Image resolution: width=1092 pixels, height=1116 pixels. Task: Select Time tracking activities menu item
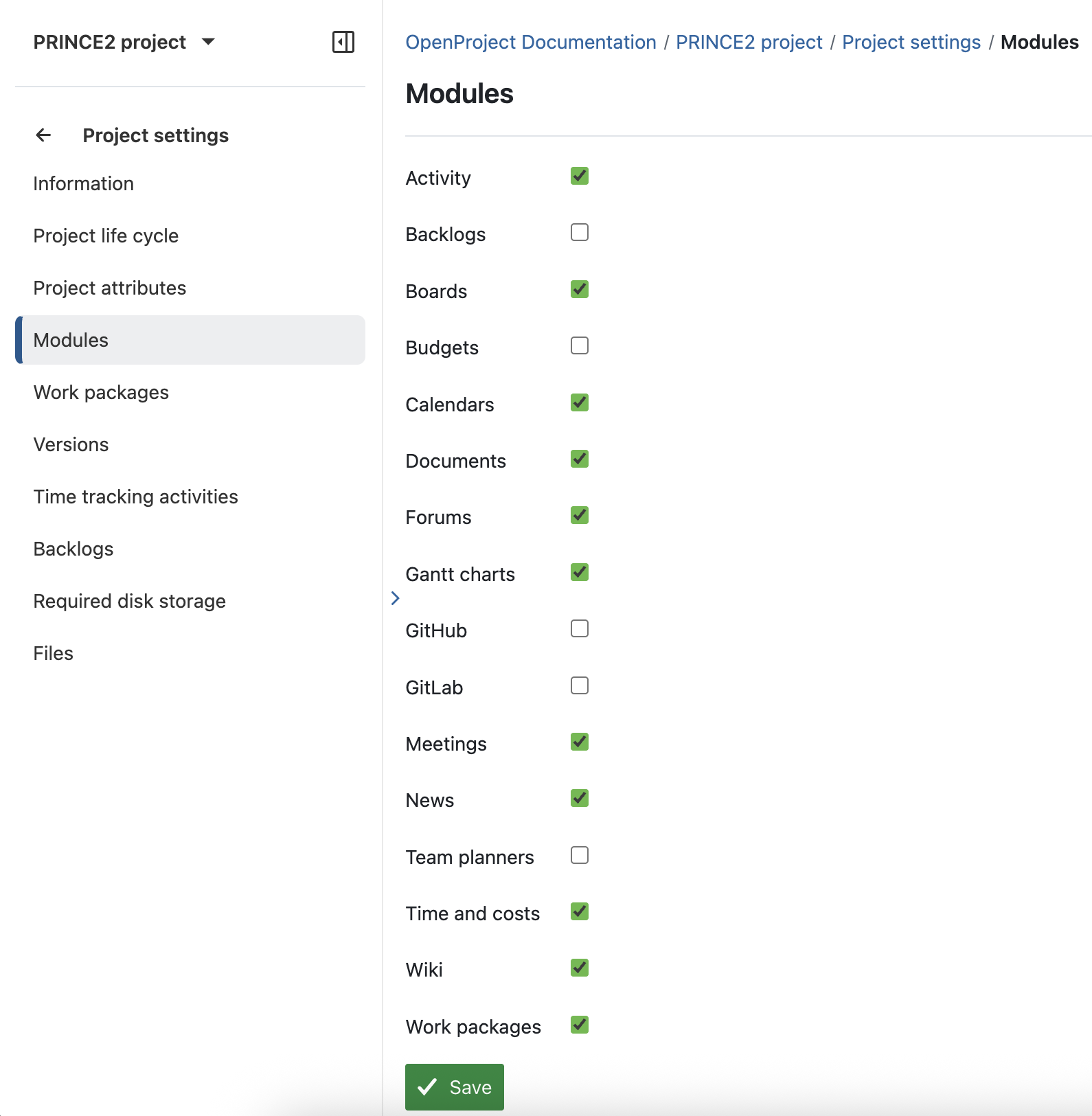(x=135, y=497)
